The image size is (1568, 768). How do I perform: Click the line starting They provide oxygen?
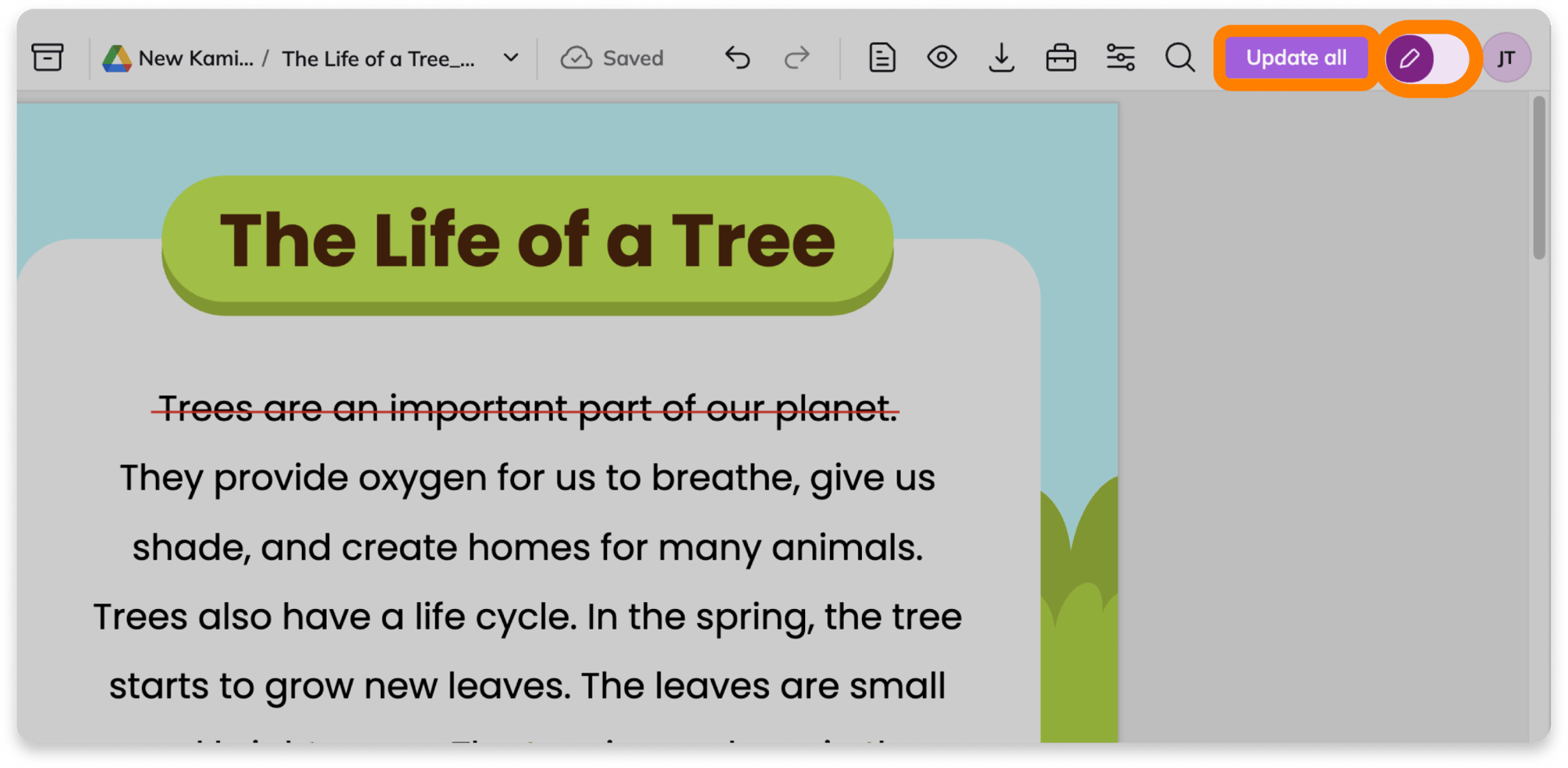click(x=527, y=478)
